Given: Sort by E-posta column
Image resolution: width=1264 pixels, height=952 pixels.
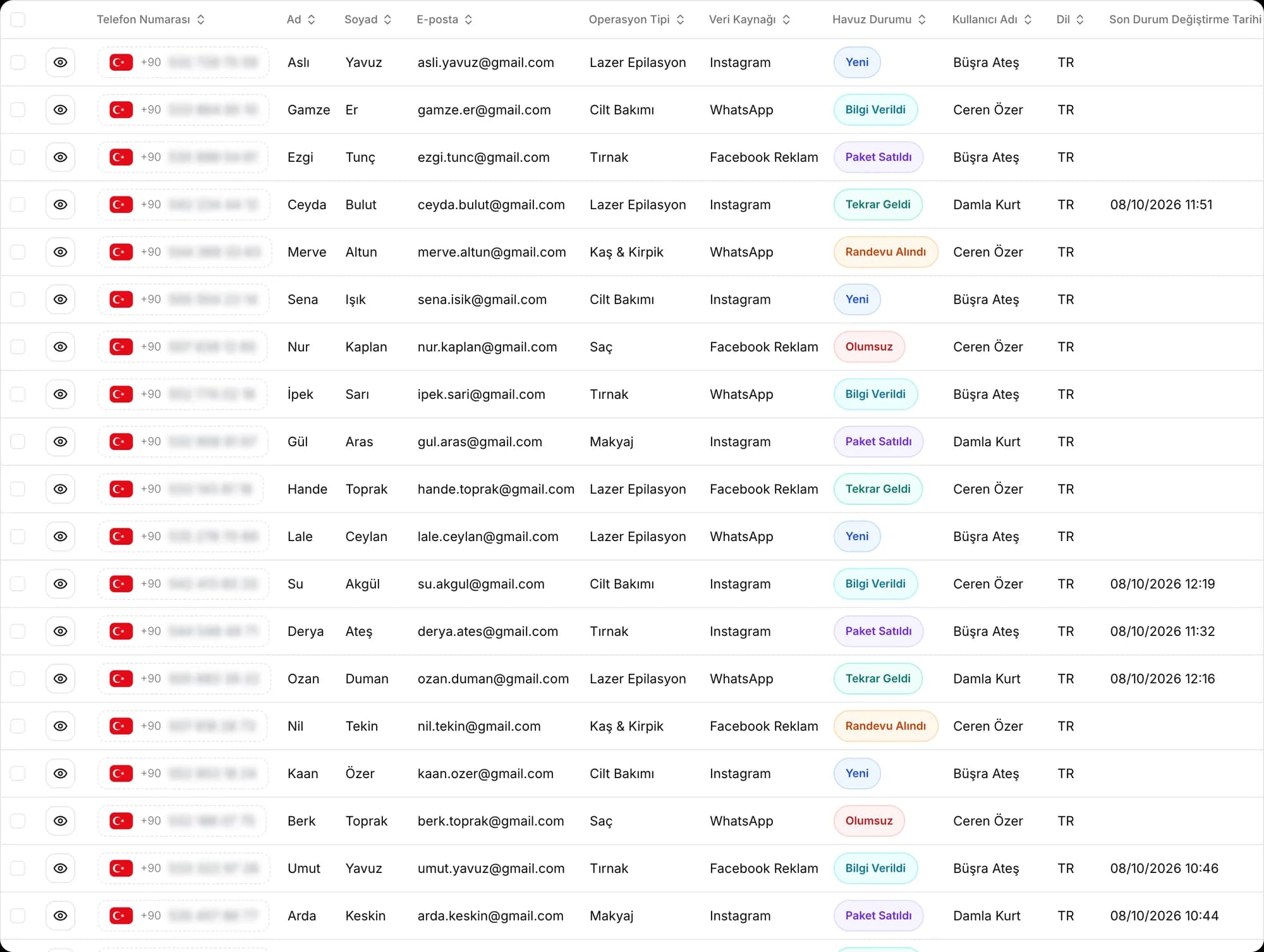Looking at the screenshot, I should 444,20.
